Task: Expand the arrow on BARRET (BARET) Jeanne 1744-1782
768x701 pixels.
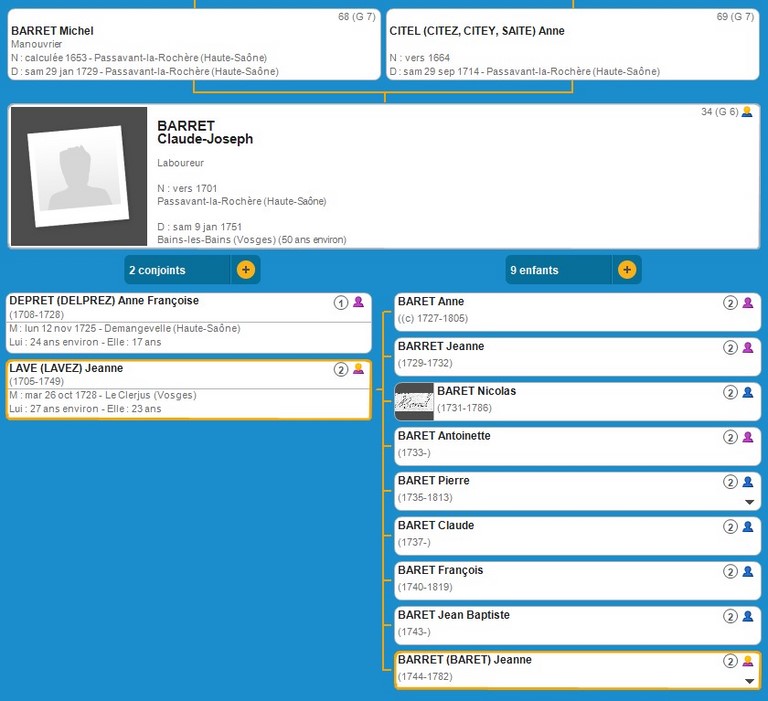Action: [x=749, y=681]
